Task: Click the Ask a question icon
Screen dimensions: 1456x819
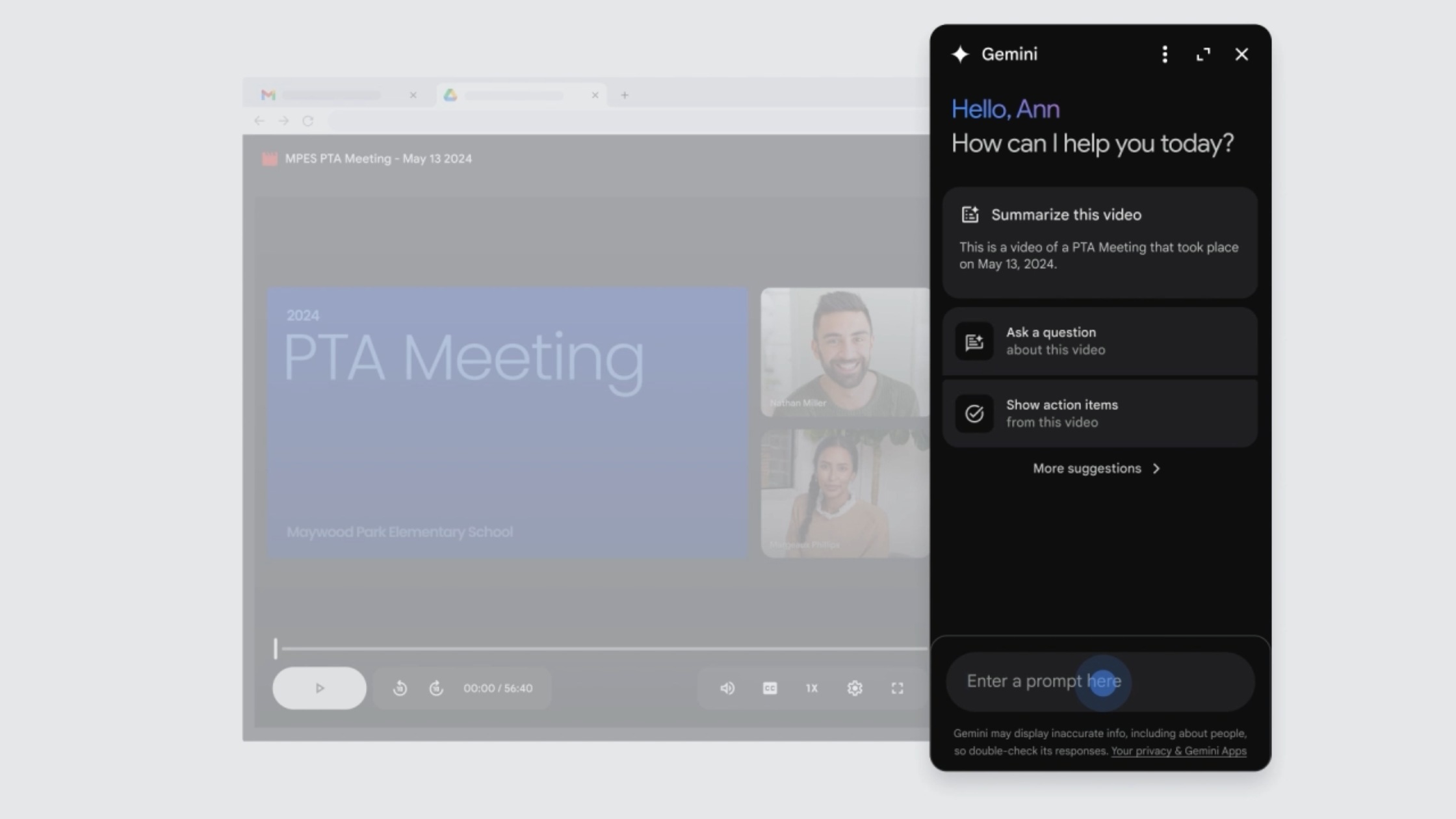Action: (x=974, y=341)
